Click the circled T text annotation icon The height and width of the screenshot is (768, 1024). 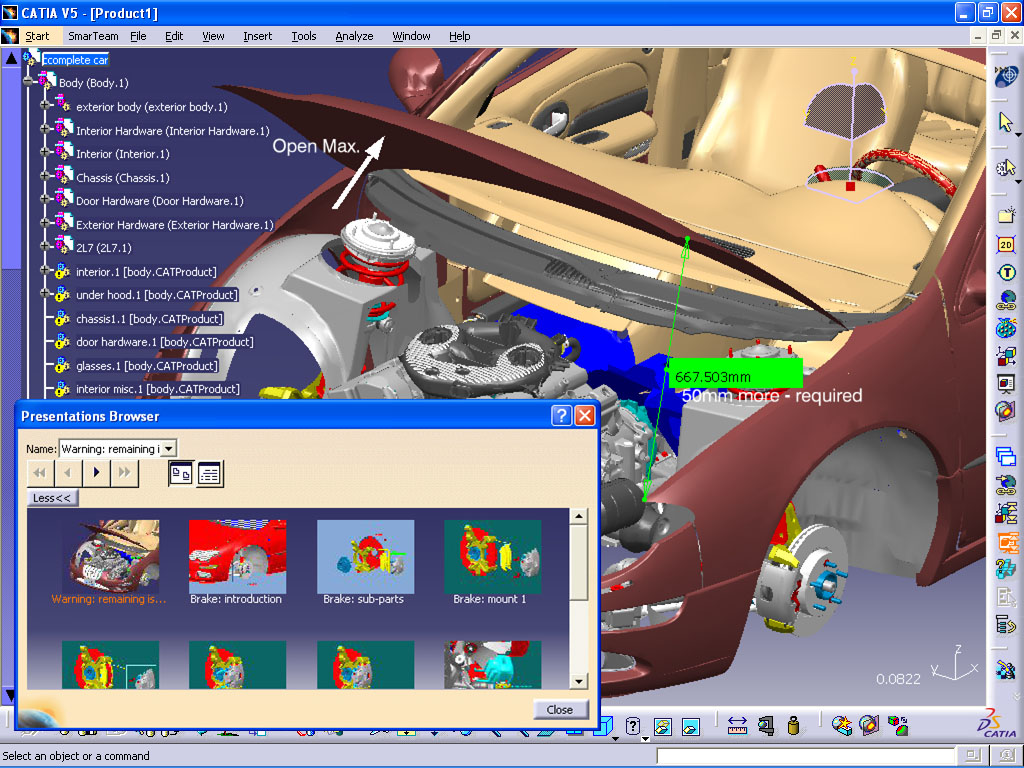[1006, 272]
